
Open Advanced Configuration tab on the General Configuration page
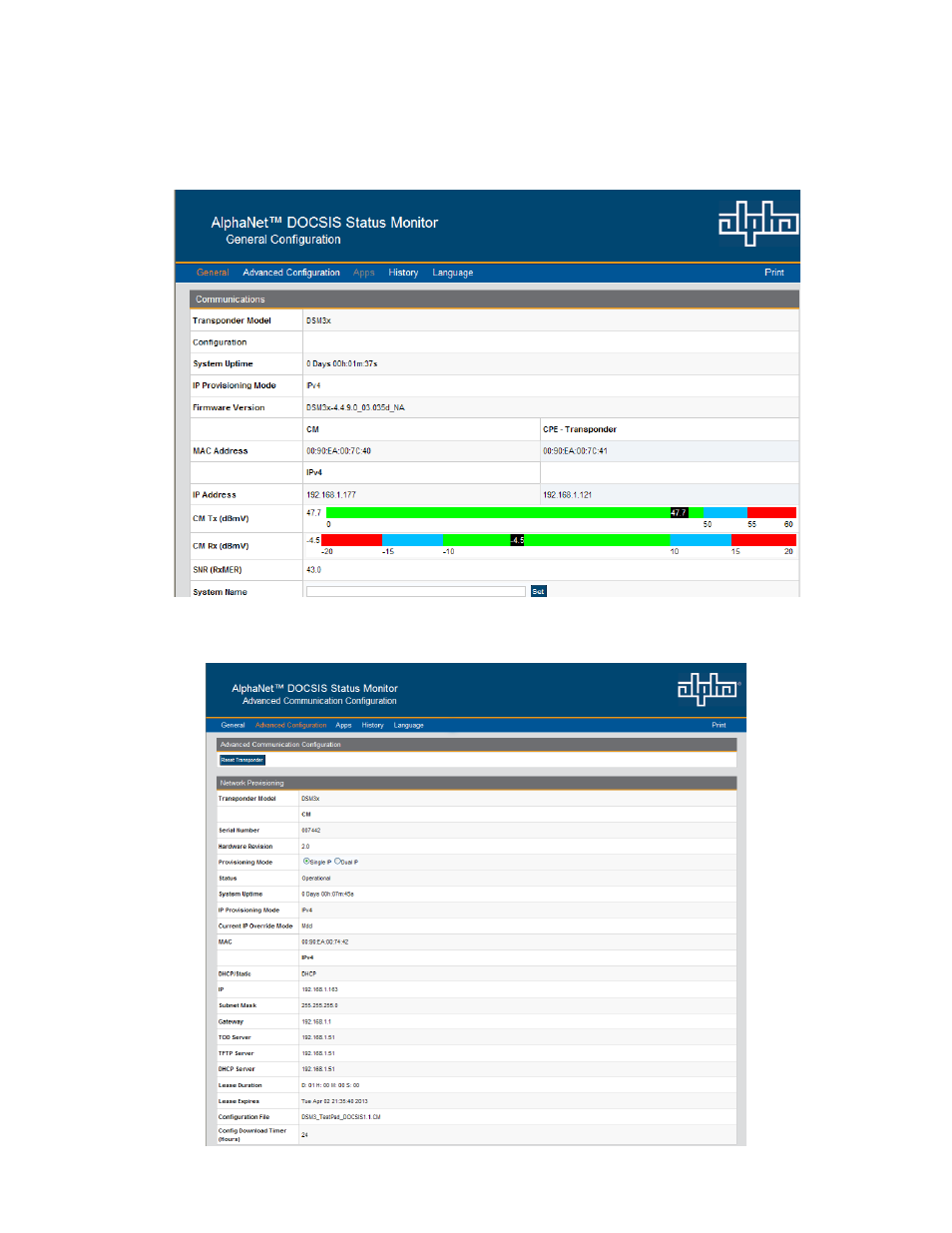(x=291, y=273)
